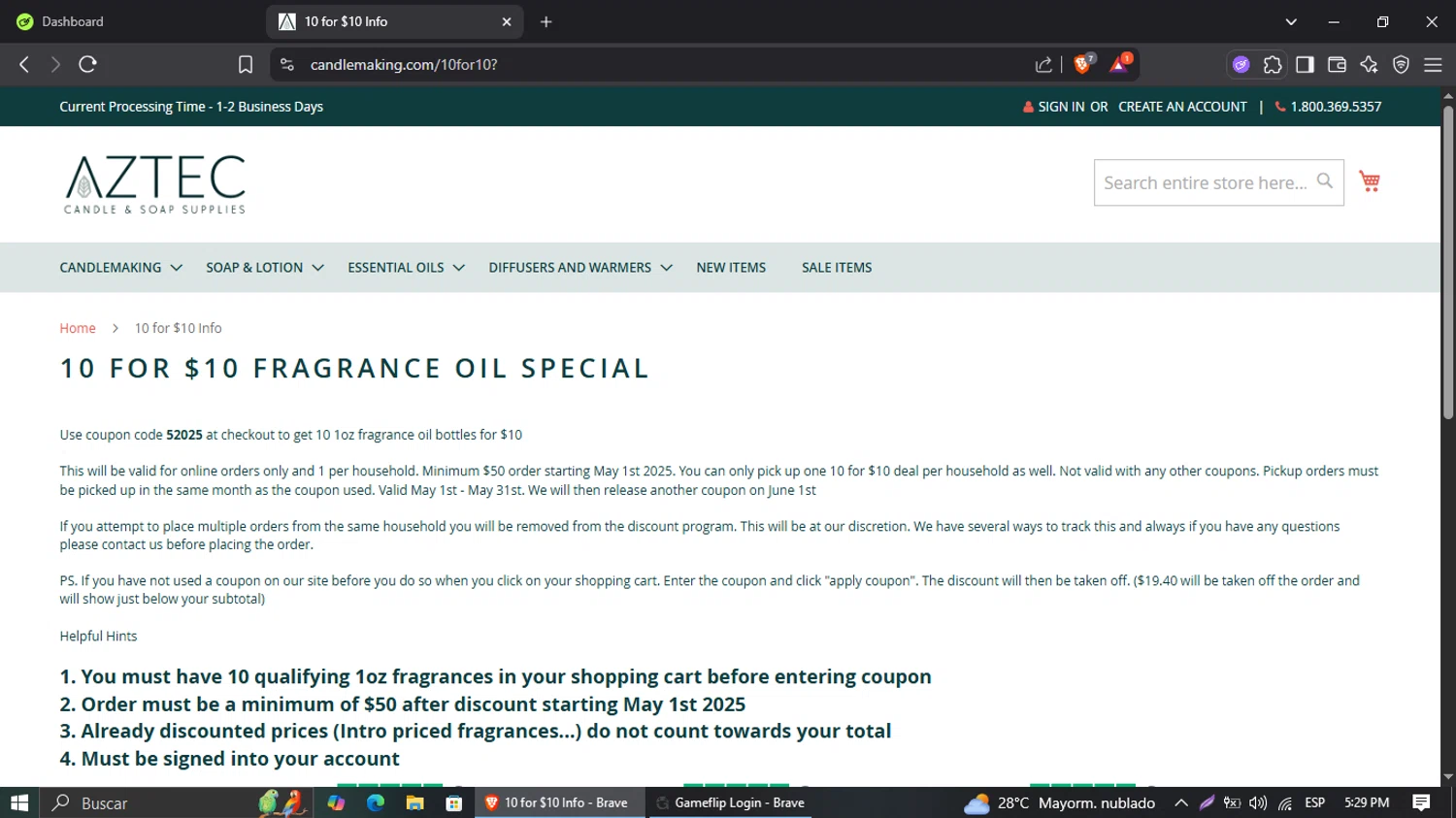1456x818 pixels.
Task: Open the weather widget 28°C
Action: point(1059,802)
